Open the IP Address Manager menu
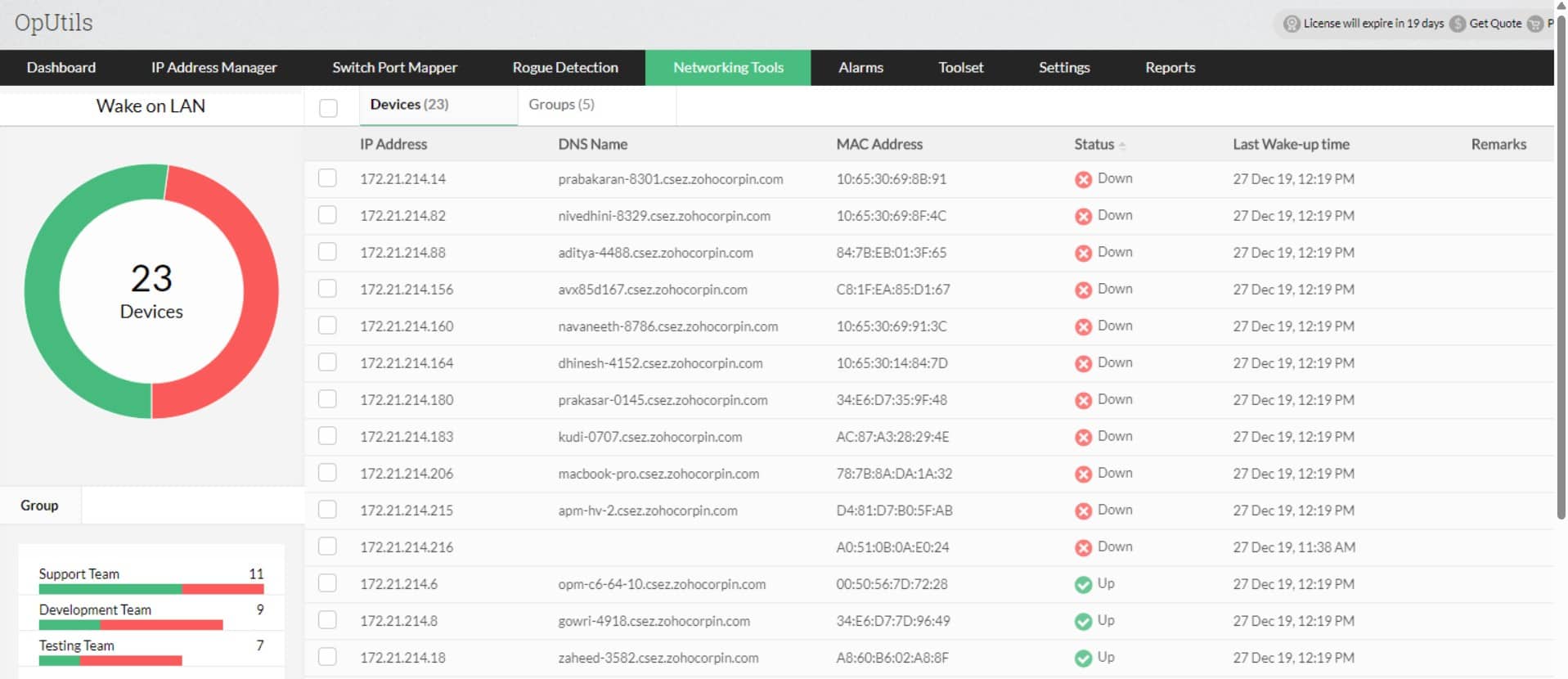The image size is (1568, 679). 213,68
